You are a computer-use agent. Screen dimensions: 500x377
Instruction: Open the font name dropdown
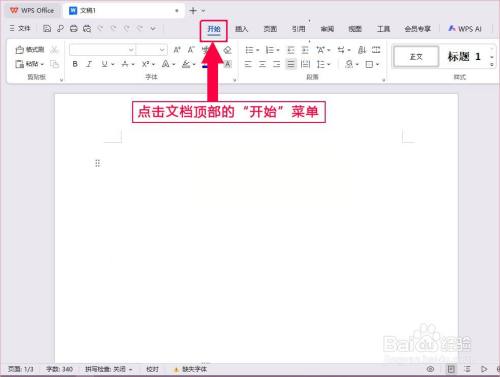tap(131, 50)
